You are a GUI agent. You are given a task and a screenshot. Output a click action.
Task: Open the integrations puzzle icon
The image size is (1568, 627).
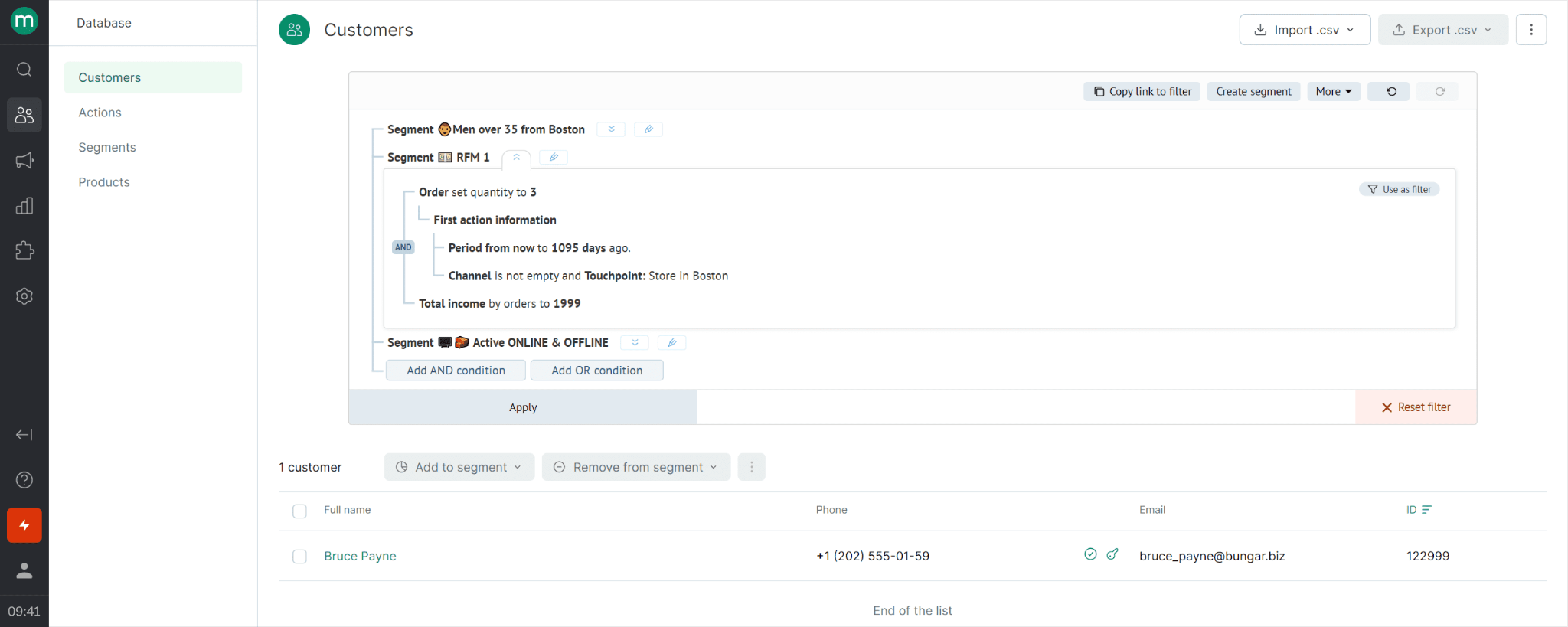24,250
